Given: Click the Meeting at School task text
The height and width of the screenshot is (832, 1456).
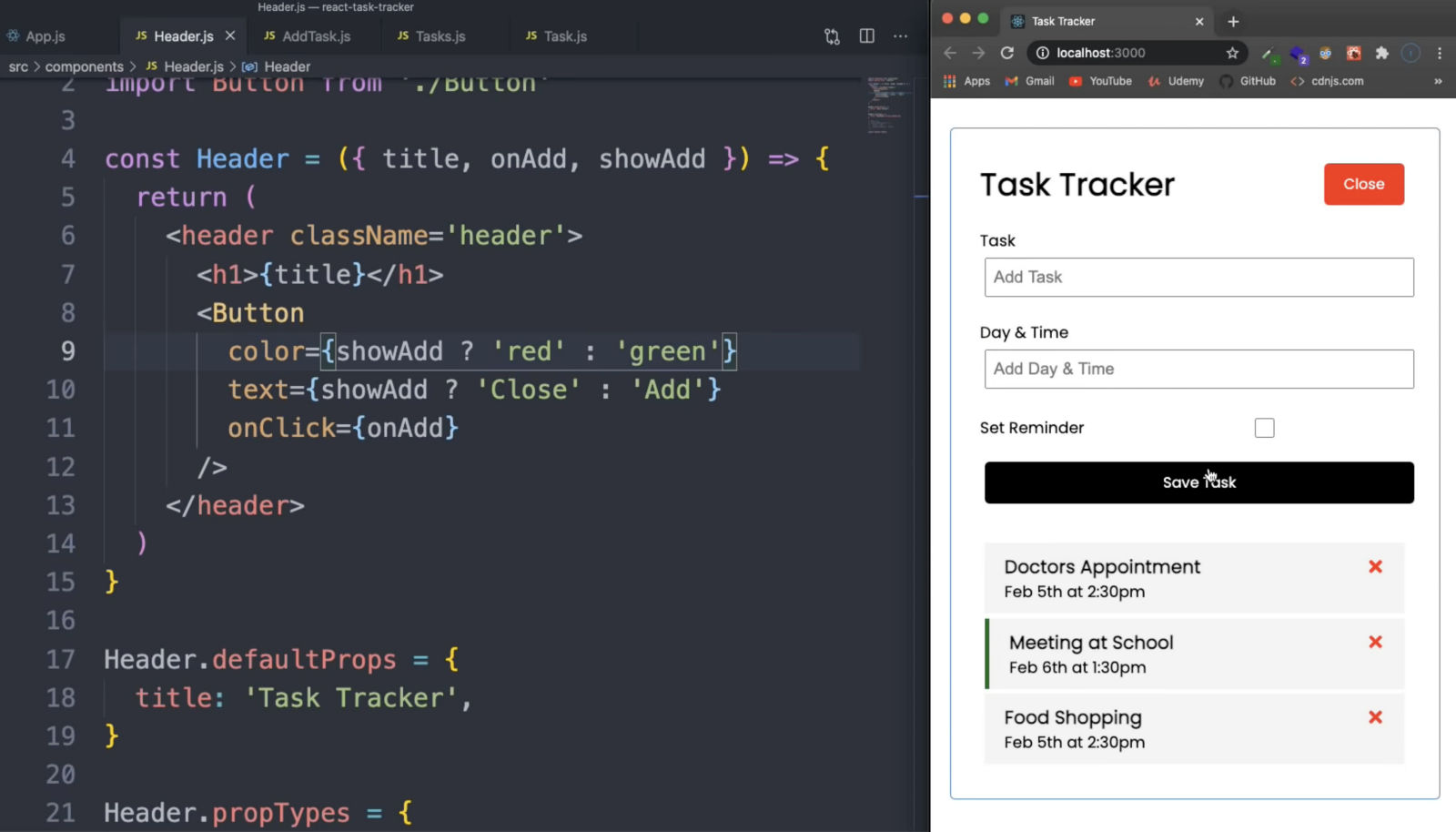Looking at the screenshot, I should (1091, 643).
